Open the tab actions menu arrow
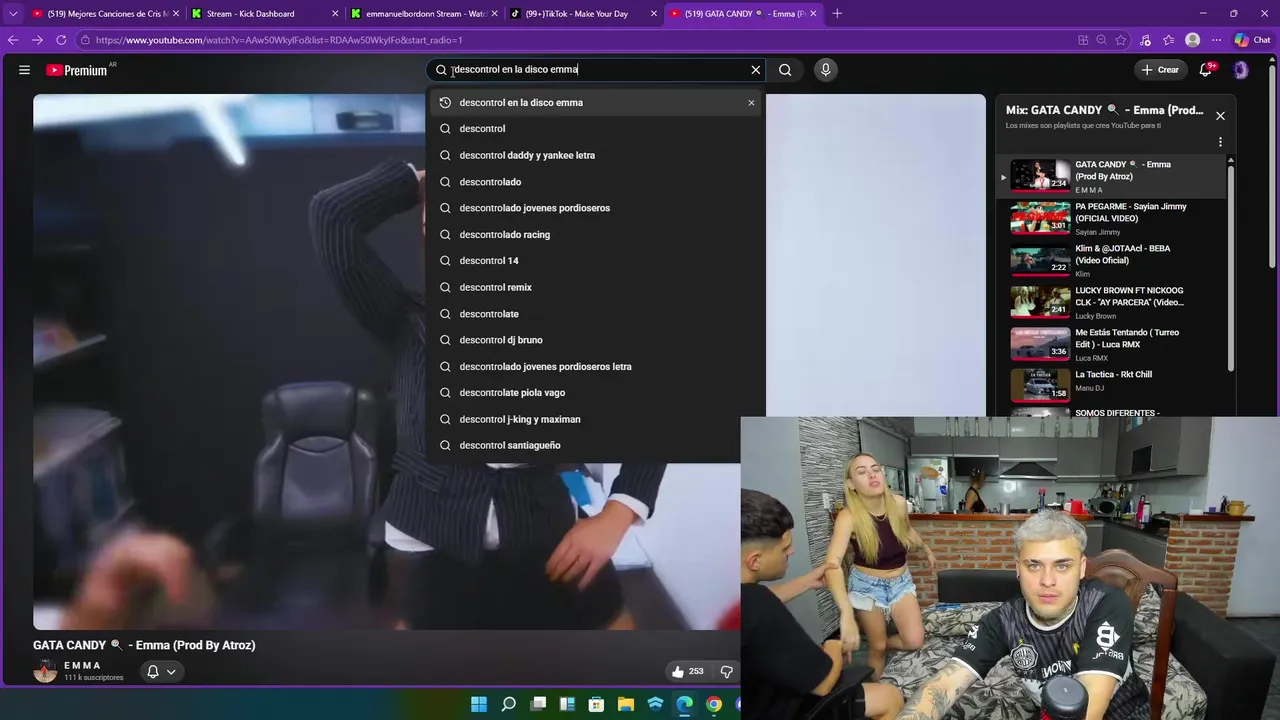Image resolution: width=1280 pixels, height=720 pixels. (x=12, y=14)
